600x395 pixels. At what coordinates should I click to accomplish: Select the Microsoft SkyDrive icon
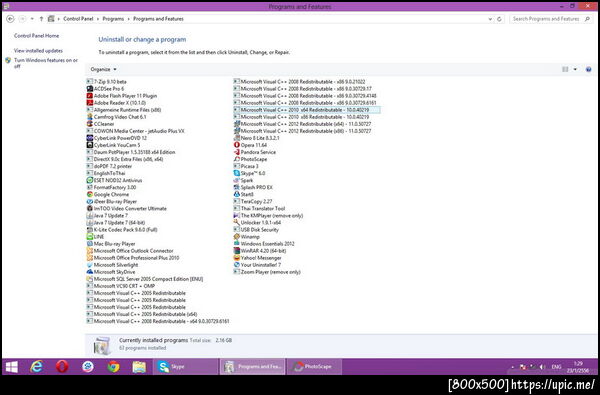(x=90, y=272)
